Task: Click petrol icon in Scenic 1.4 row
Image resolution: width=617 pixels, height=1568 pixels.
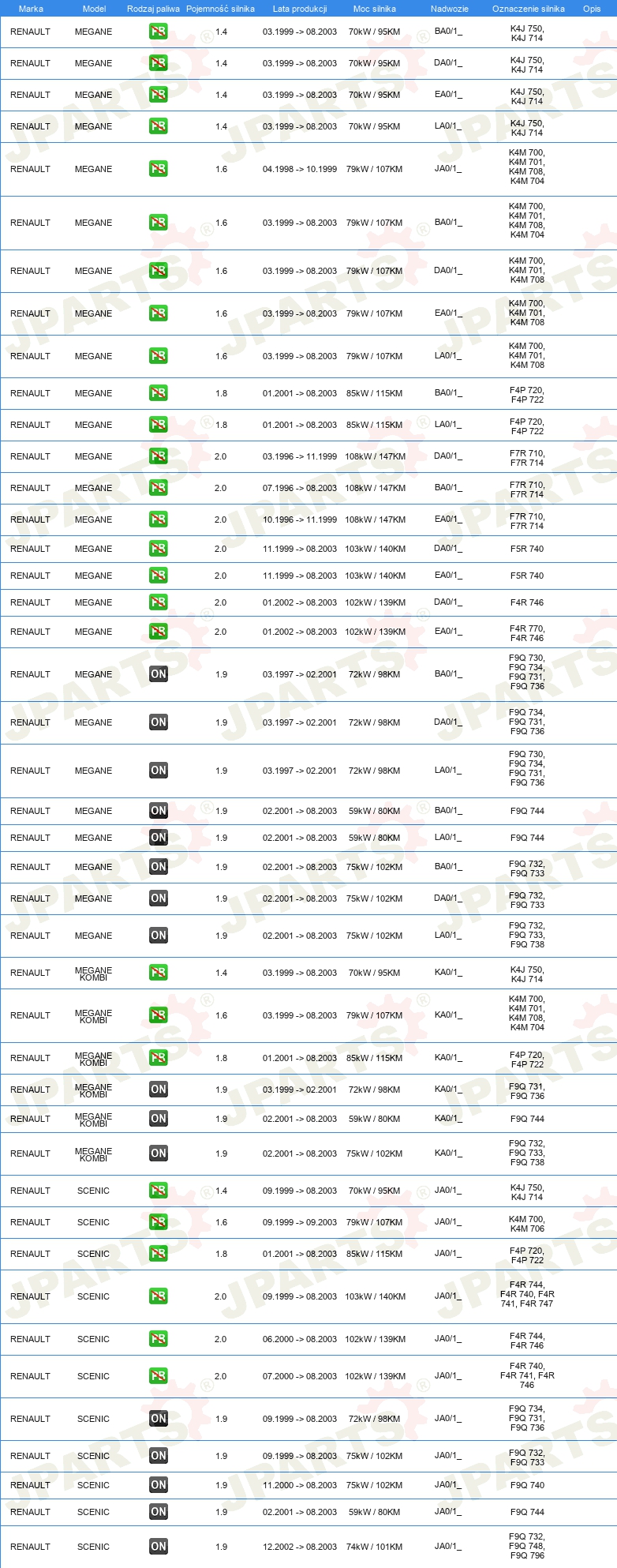Action: click(159, 1191)
